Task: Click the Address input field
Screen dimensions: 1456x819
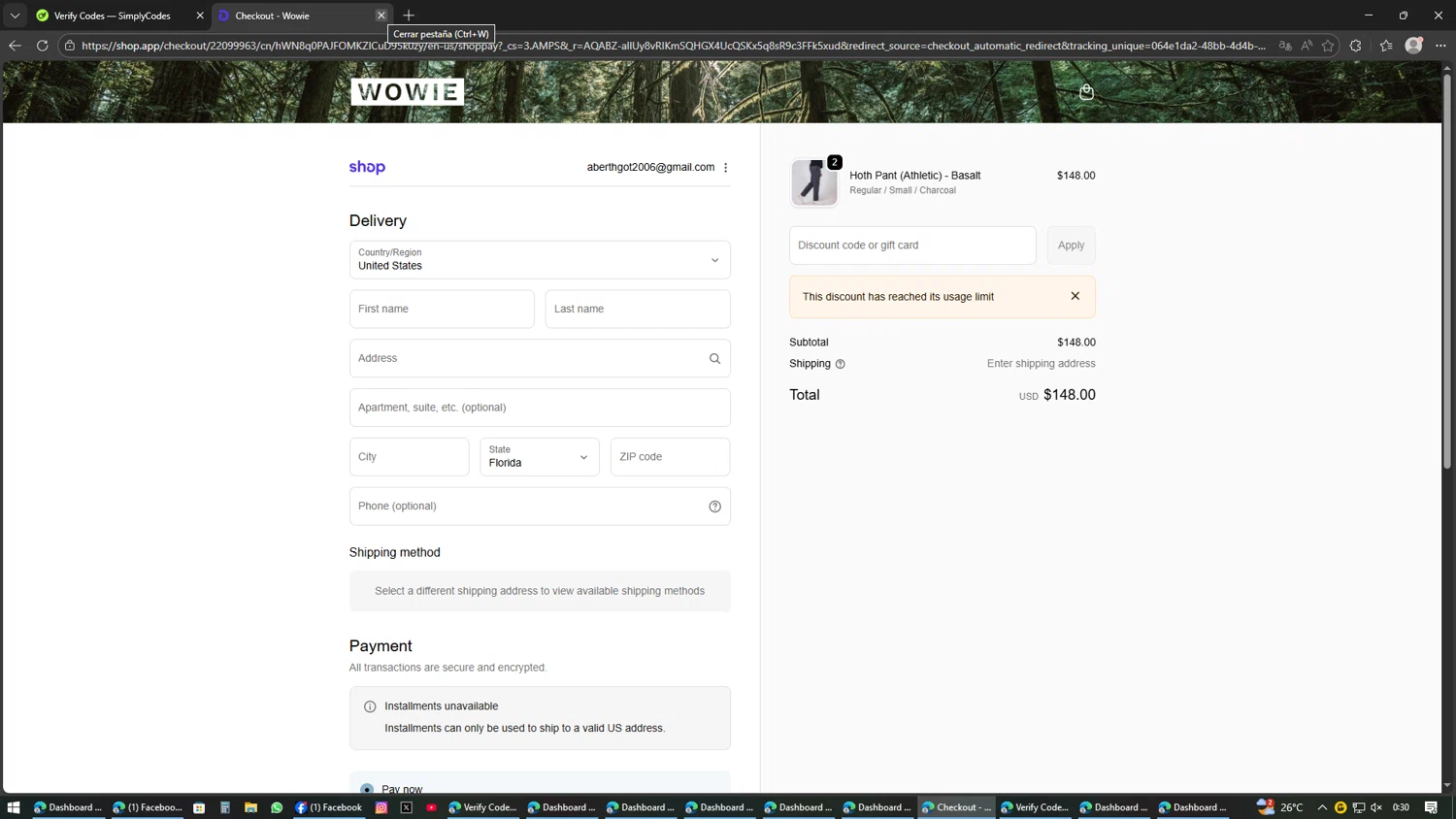Action: coord(540,358)
